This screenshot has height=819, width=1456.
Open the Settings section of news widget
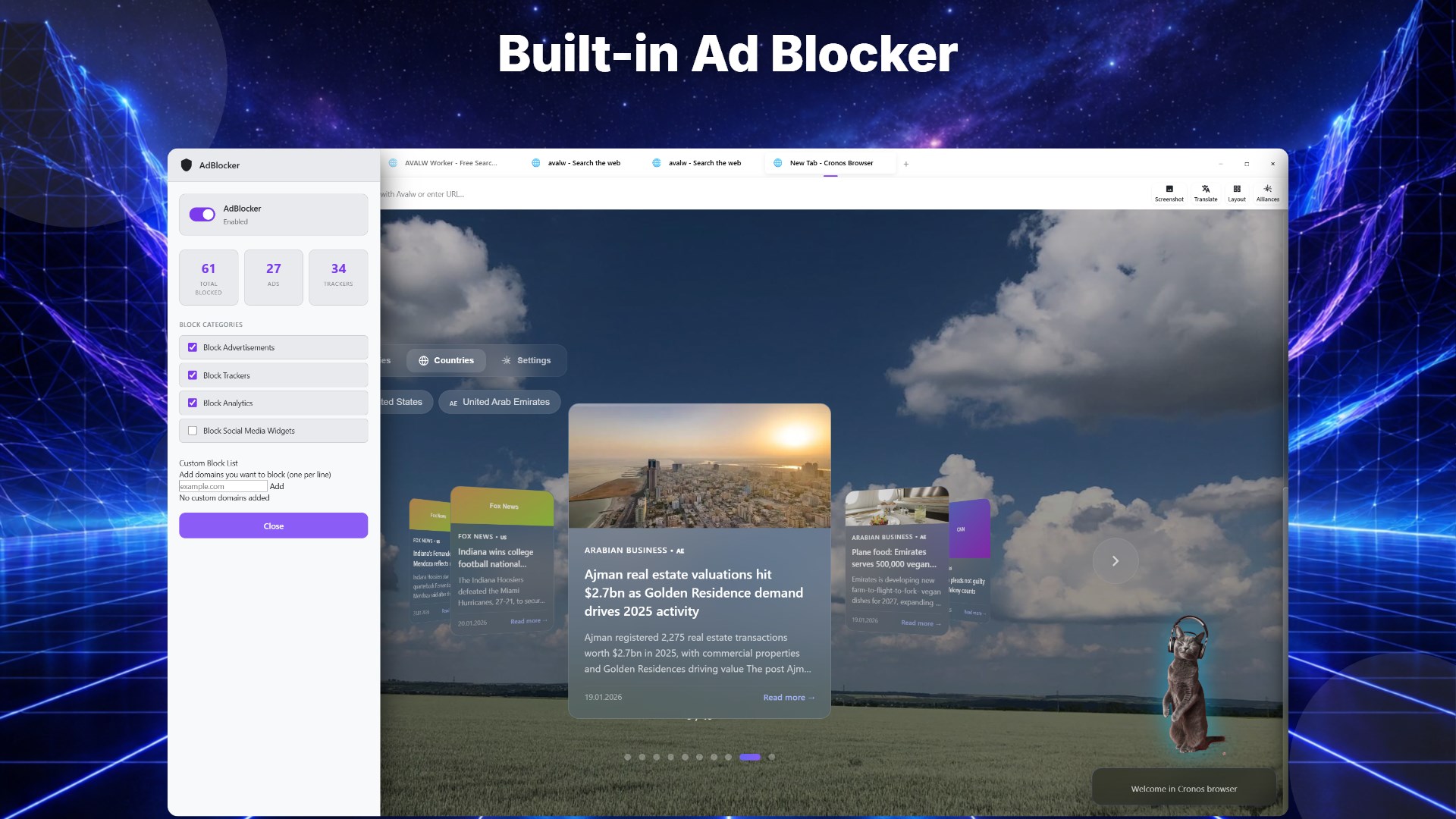point(526,361)
